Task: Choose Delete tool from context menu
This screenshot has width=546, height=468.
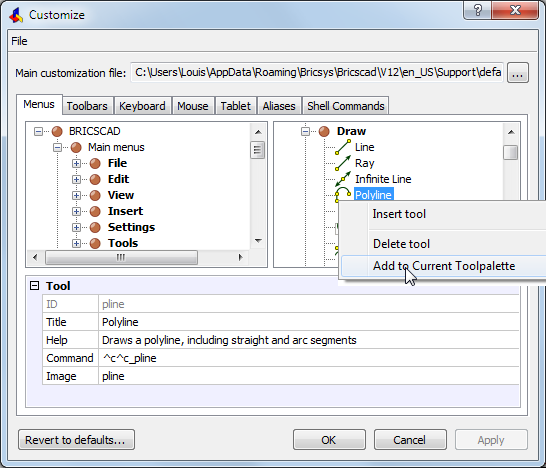Action: 401,244
